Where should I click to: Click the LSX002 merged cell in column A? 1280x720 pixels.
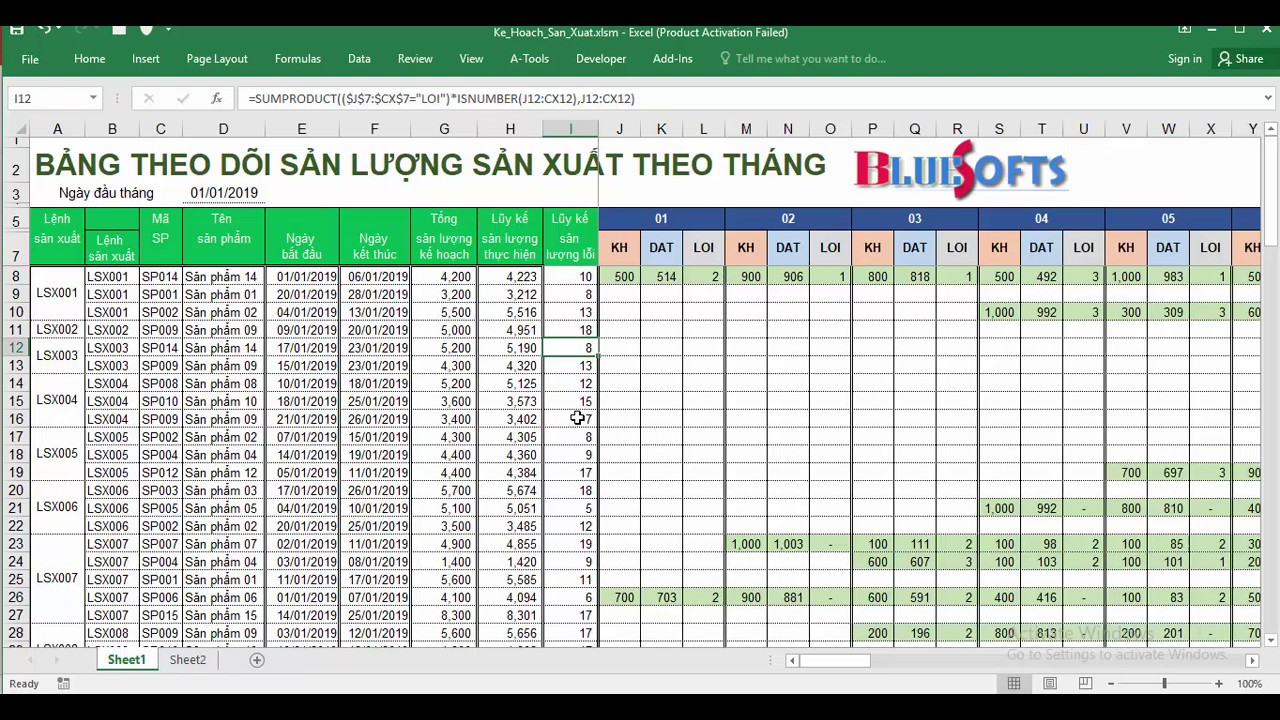(57, 330)
